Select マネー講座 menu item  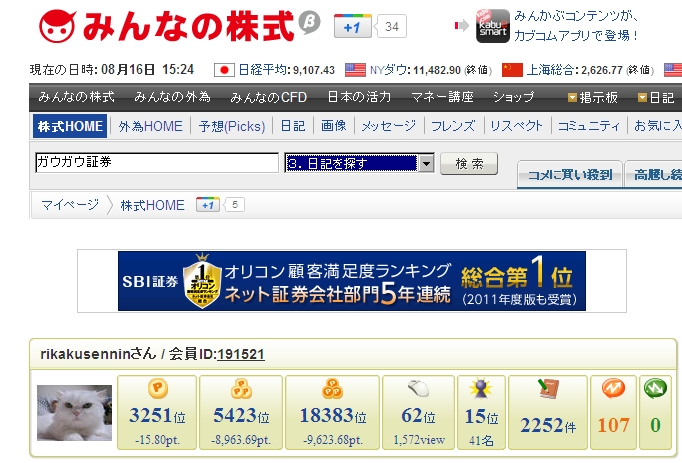pyautogui.click(x=442, y=97)
